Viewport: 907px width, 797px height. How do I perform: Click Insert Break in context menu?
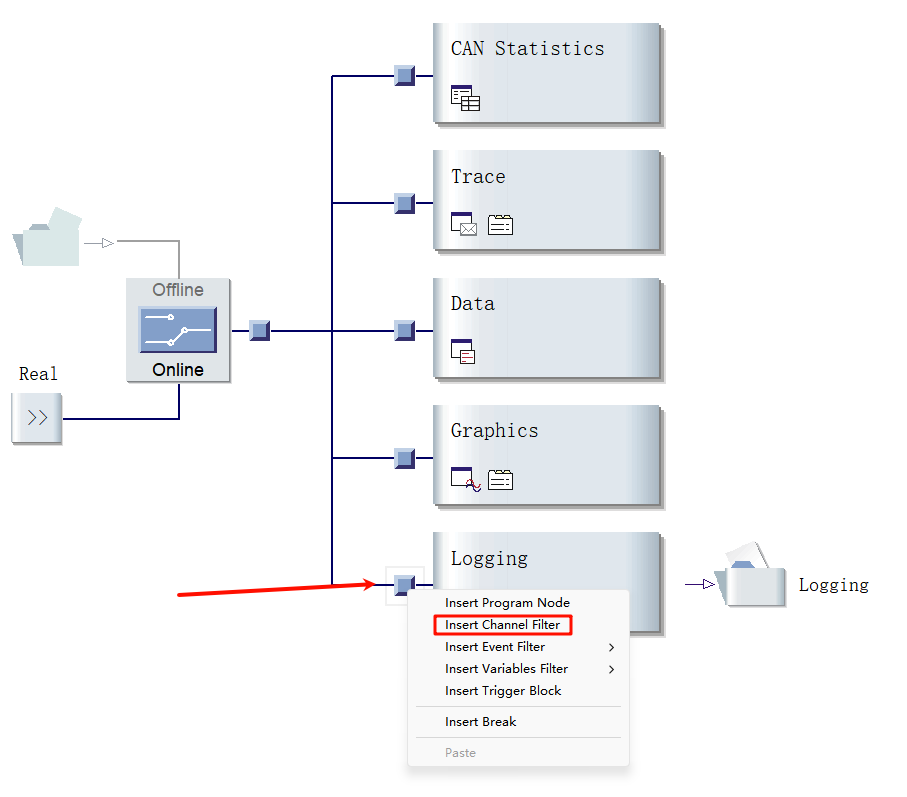click(x=480, y=722)
